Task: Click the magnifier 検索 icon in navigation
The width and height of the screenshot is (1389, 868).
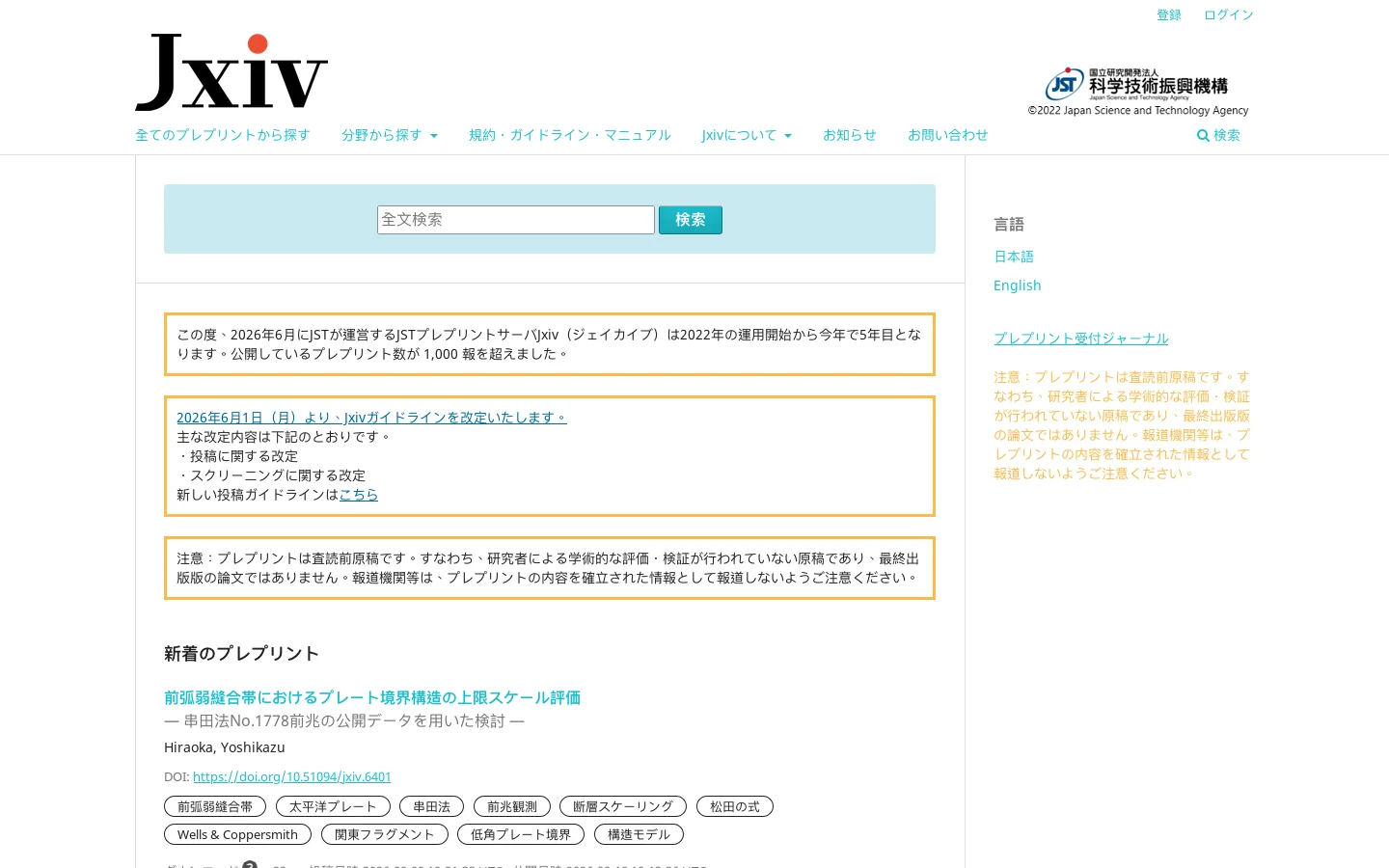Action: click(1218, 135)
